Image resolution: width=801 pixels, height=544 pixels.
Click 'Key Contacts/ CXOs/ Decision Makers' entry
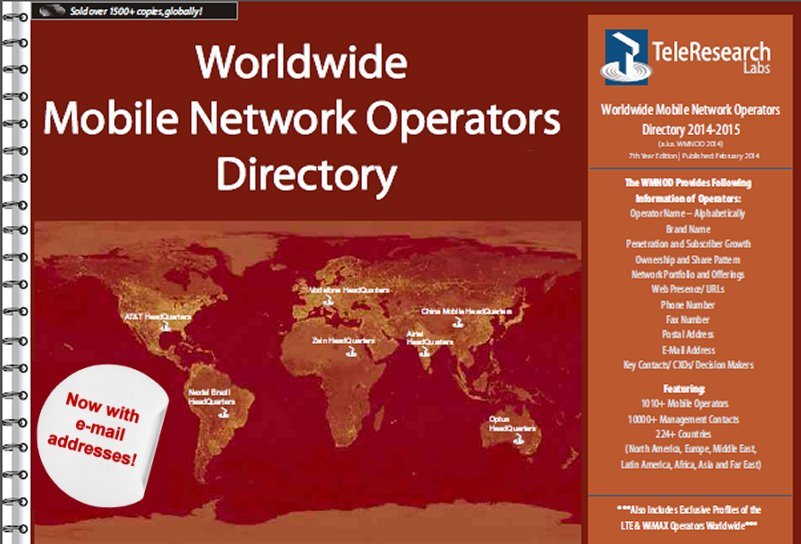pyautogui.click(x=688, y=365)
